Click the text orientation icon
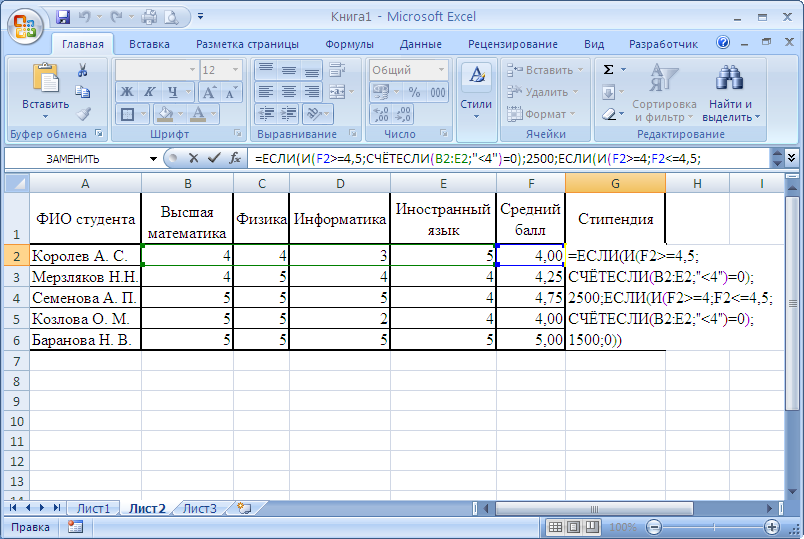 coord(313,114)
